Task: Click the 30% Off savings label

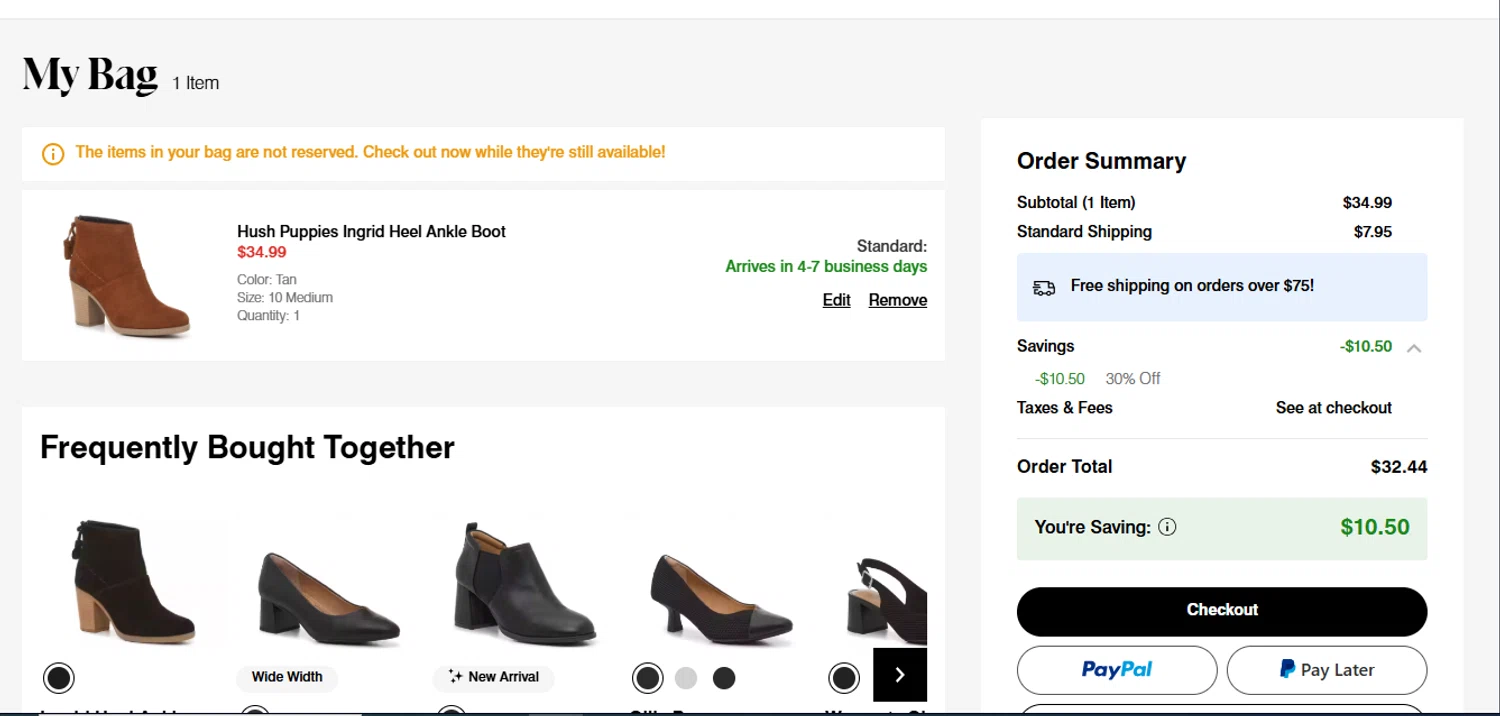Action: tap(1133, 379)
